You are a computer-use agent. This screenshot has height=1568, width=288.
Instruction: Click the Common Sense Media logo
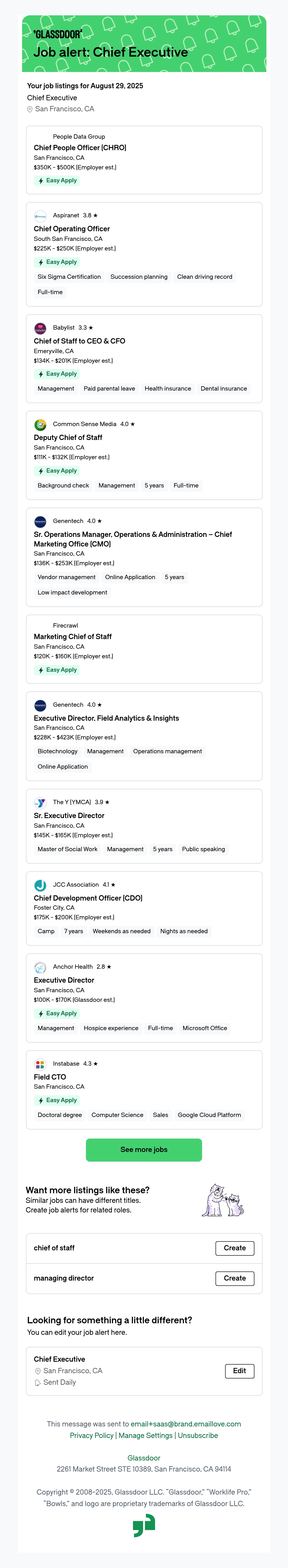pyautogui.click(x=40, y=425)
